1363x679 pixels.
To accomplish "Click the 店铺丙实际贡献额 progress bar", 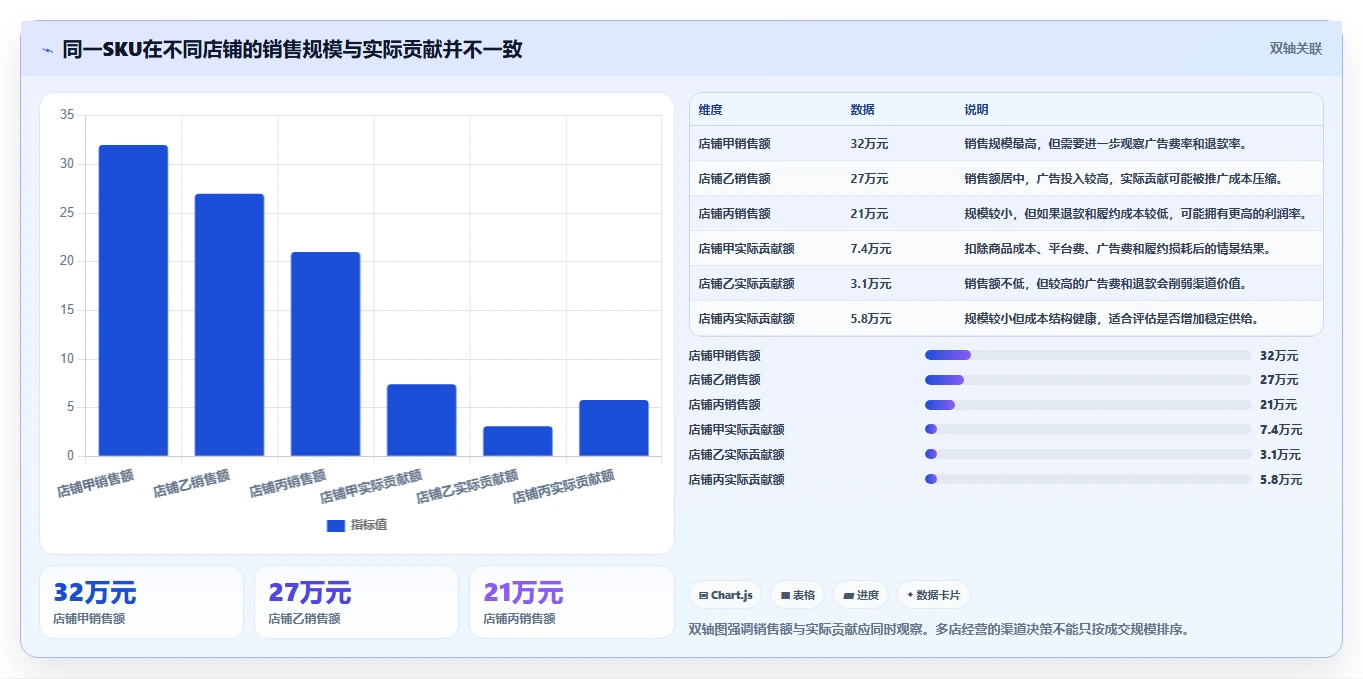I will [1088, 480].
